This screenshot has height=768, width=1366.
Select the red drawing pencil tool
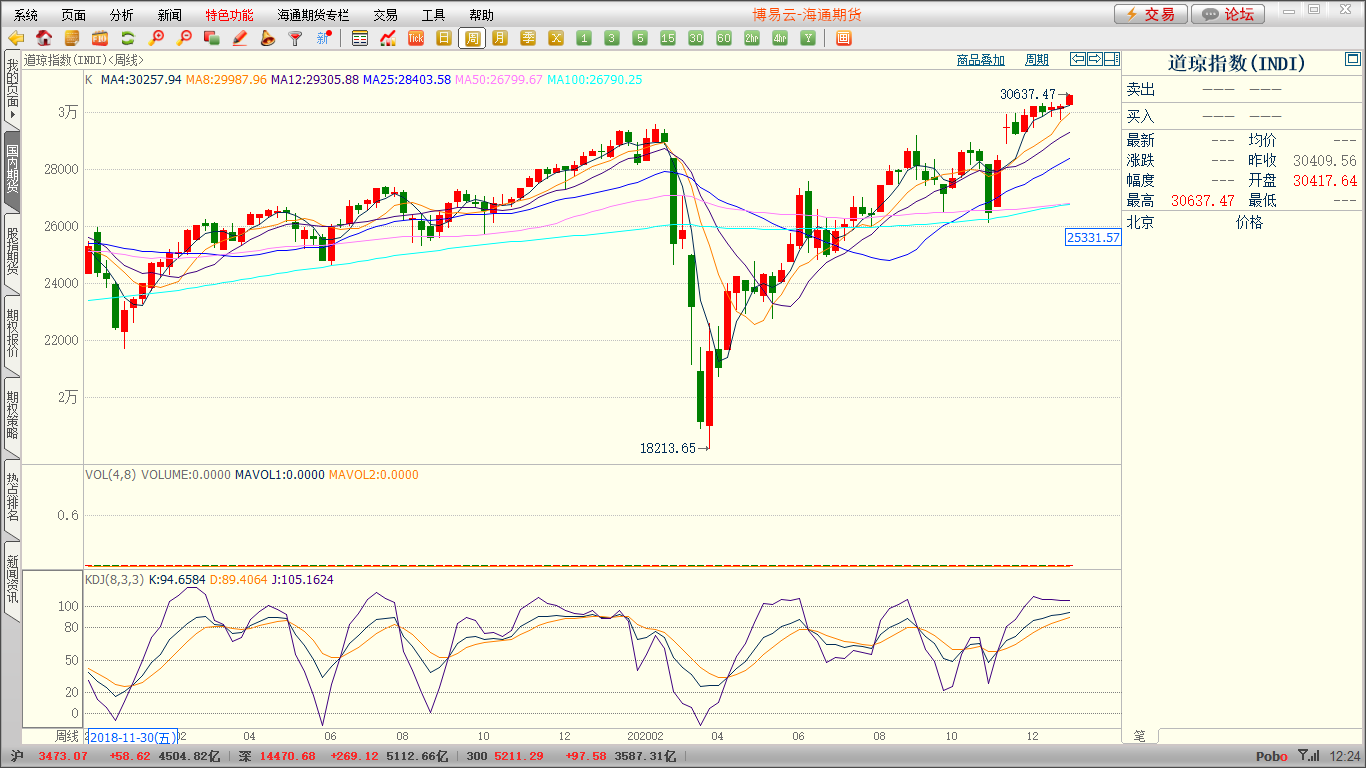240,38
